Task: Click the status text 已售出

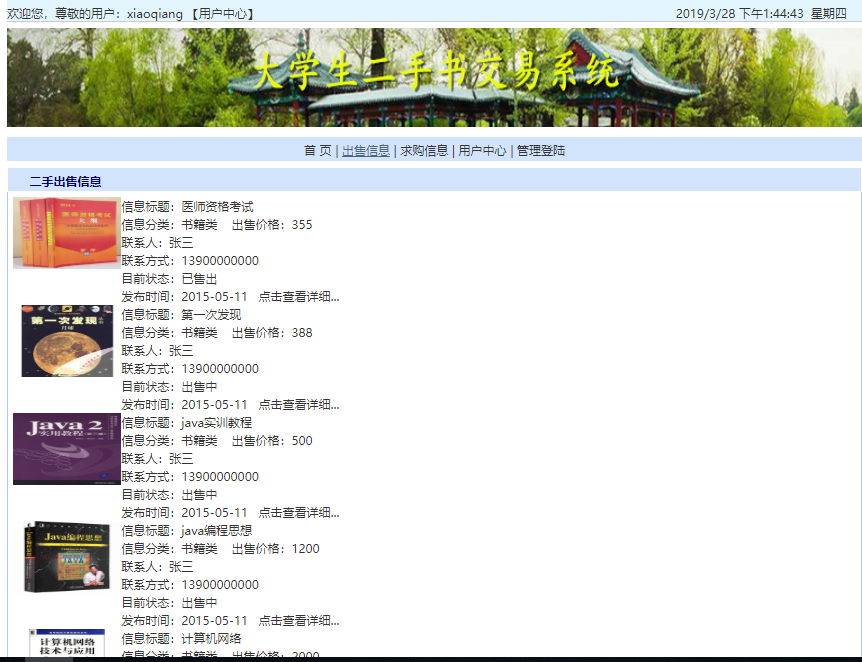Action: 199,279
